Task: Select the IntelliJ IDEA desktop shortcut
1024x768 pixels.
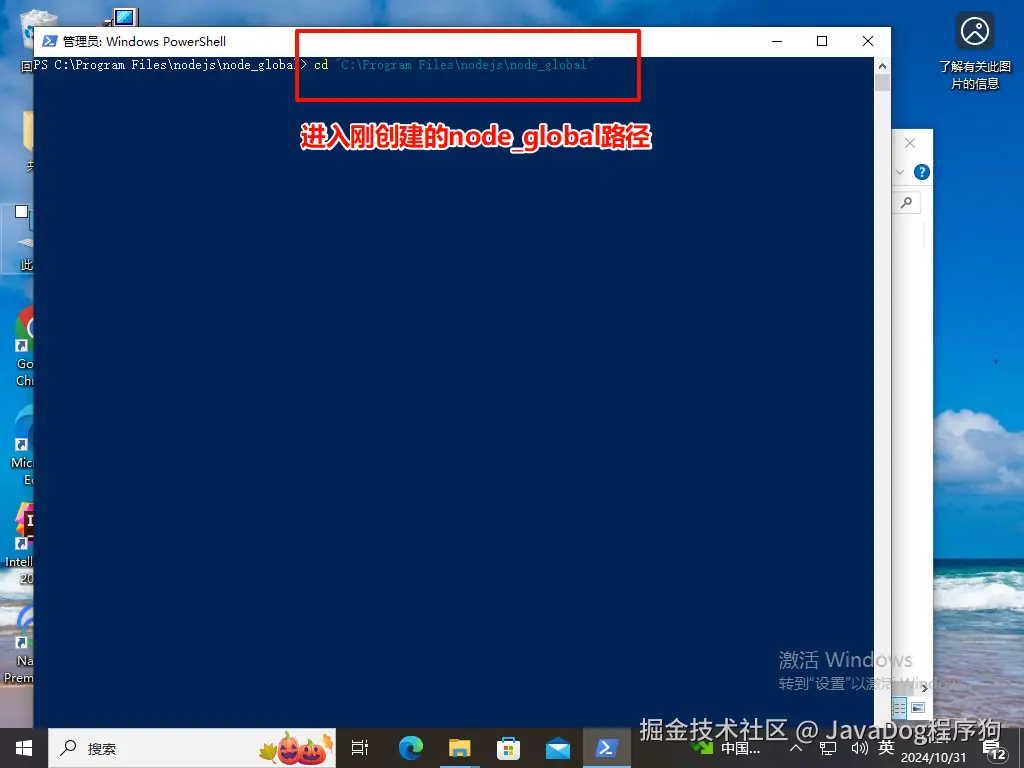Action: pos(20,543)
